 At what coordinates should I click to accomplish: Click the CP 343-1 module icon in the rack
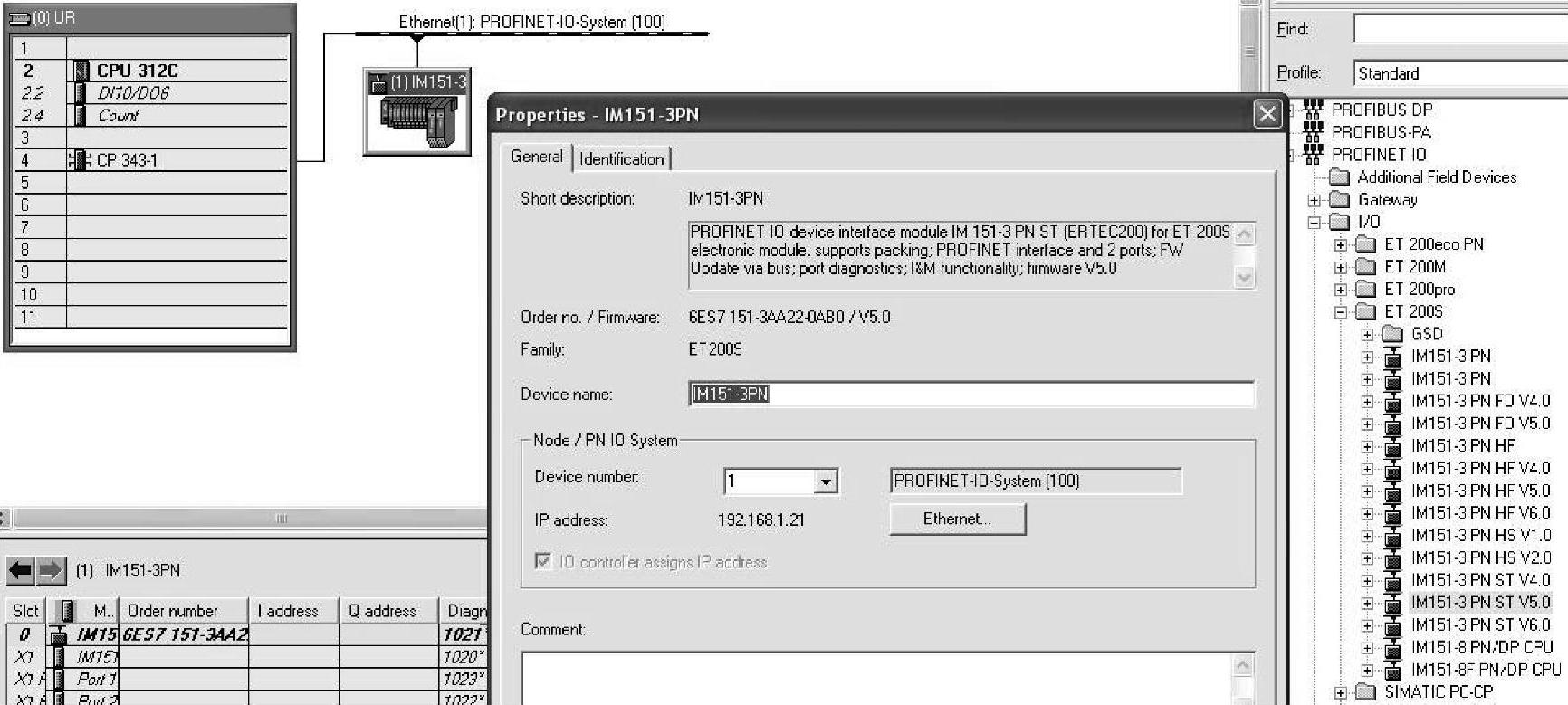click(80, 160)
